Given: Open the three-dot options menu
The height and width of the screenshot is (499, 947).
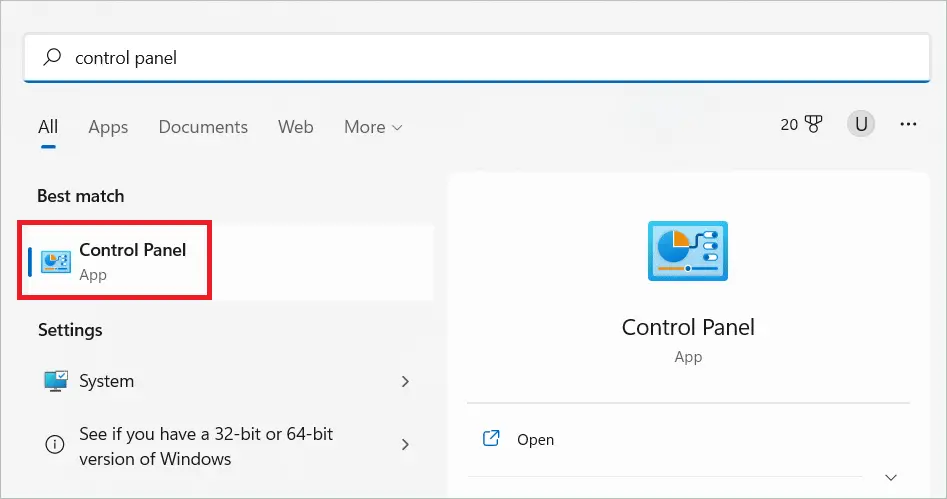Looking at the screenshot, I should (908, 124).
